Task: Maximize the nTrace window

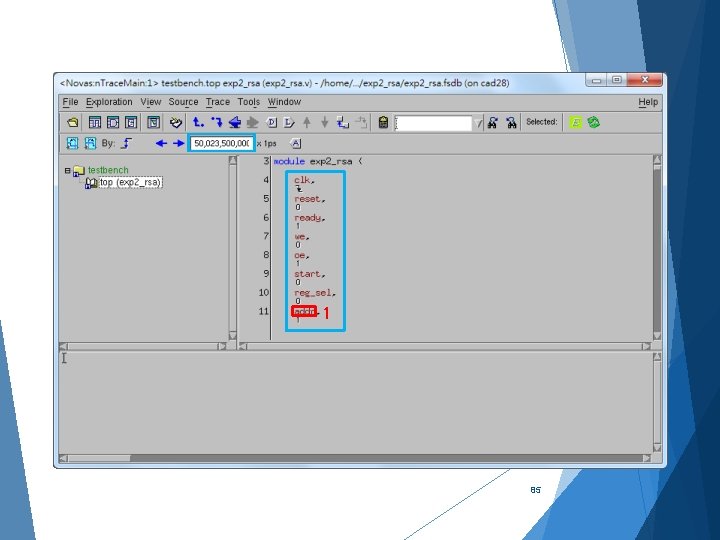Action: coord(617,79)
